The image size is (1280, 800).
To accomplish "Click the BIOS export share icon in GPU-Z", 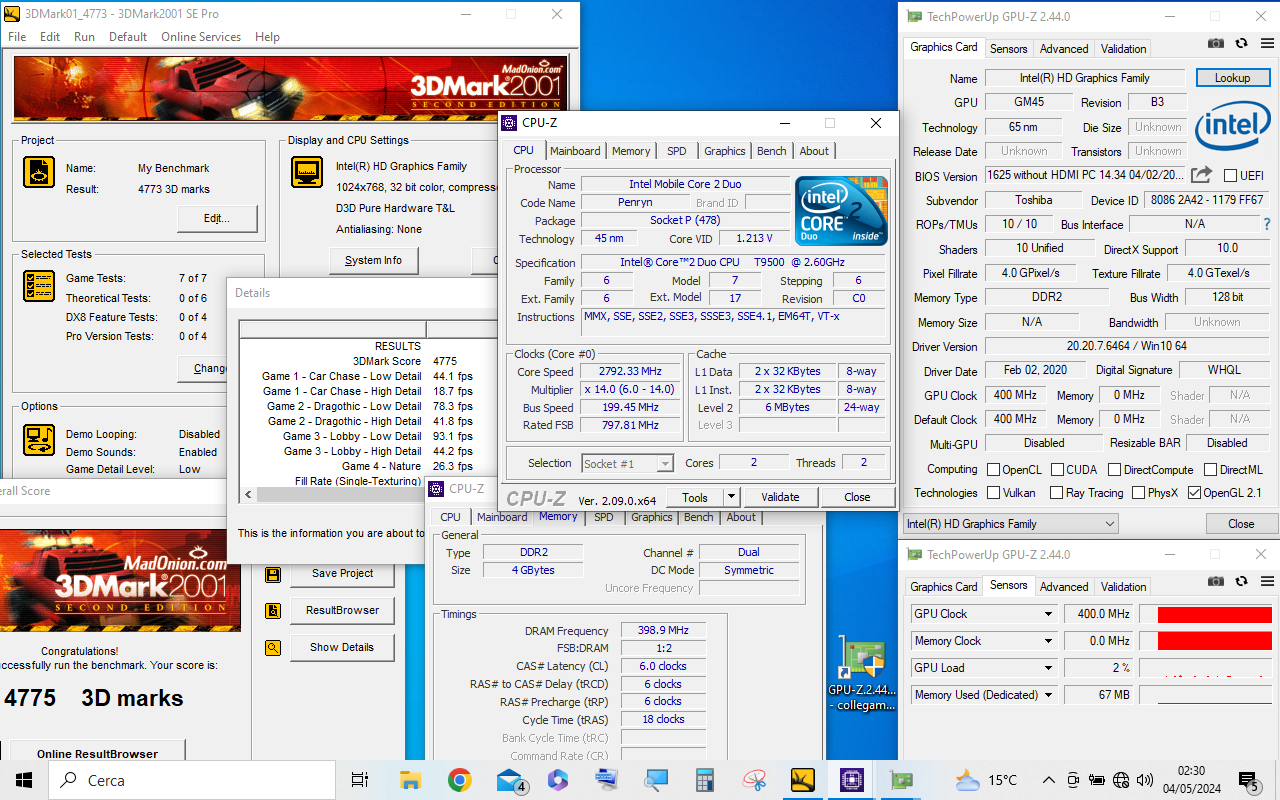I will (1201, 175).
